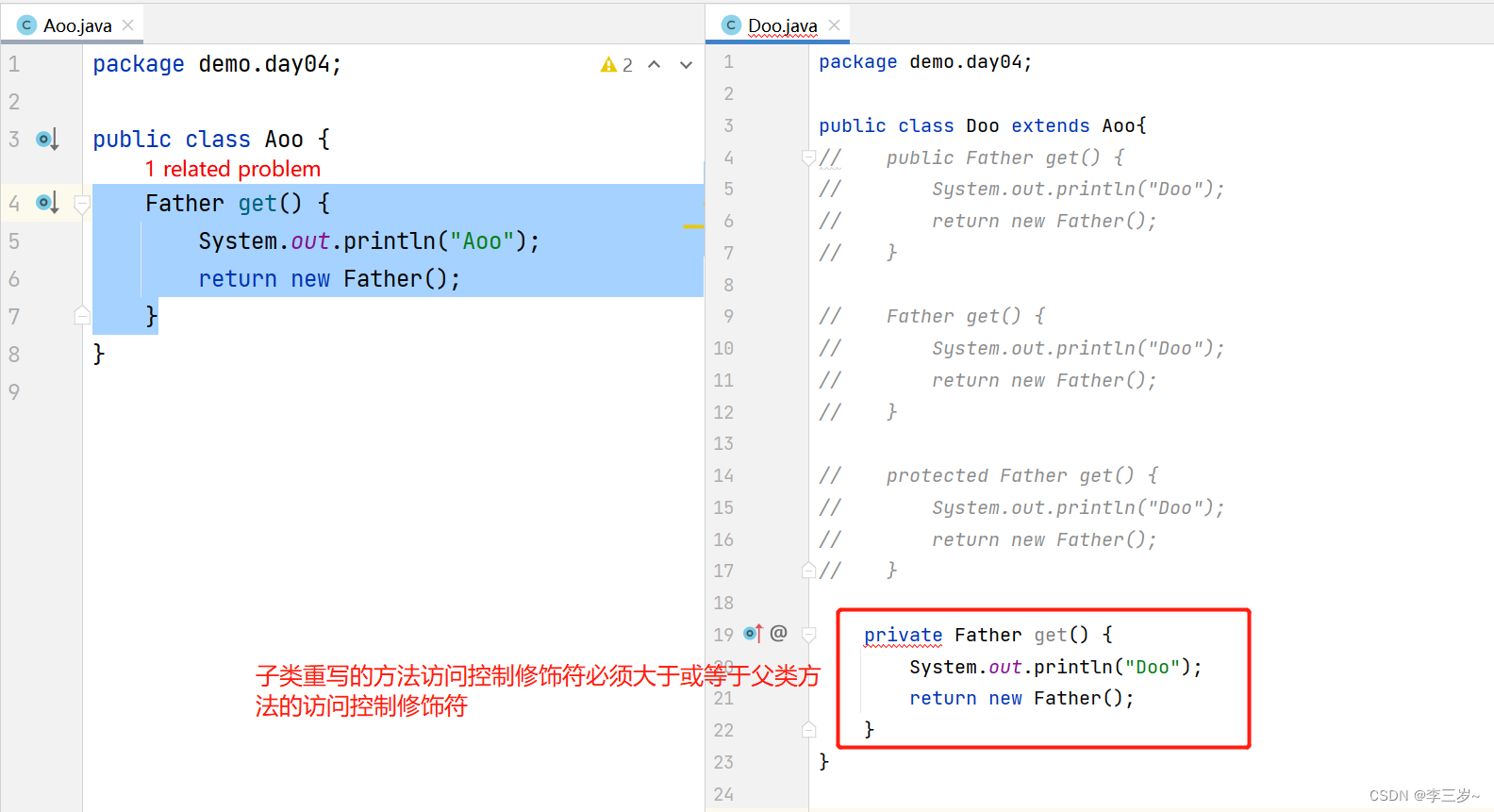Viewport: 1494px width, 812px height.
Task: Click 'public class Doo extends Aoo{' declaration
Action: (982, 125)
